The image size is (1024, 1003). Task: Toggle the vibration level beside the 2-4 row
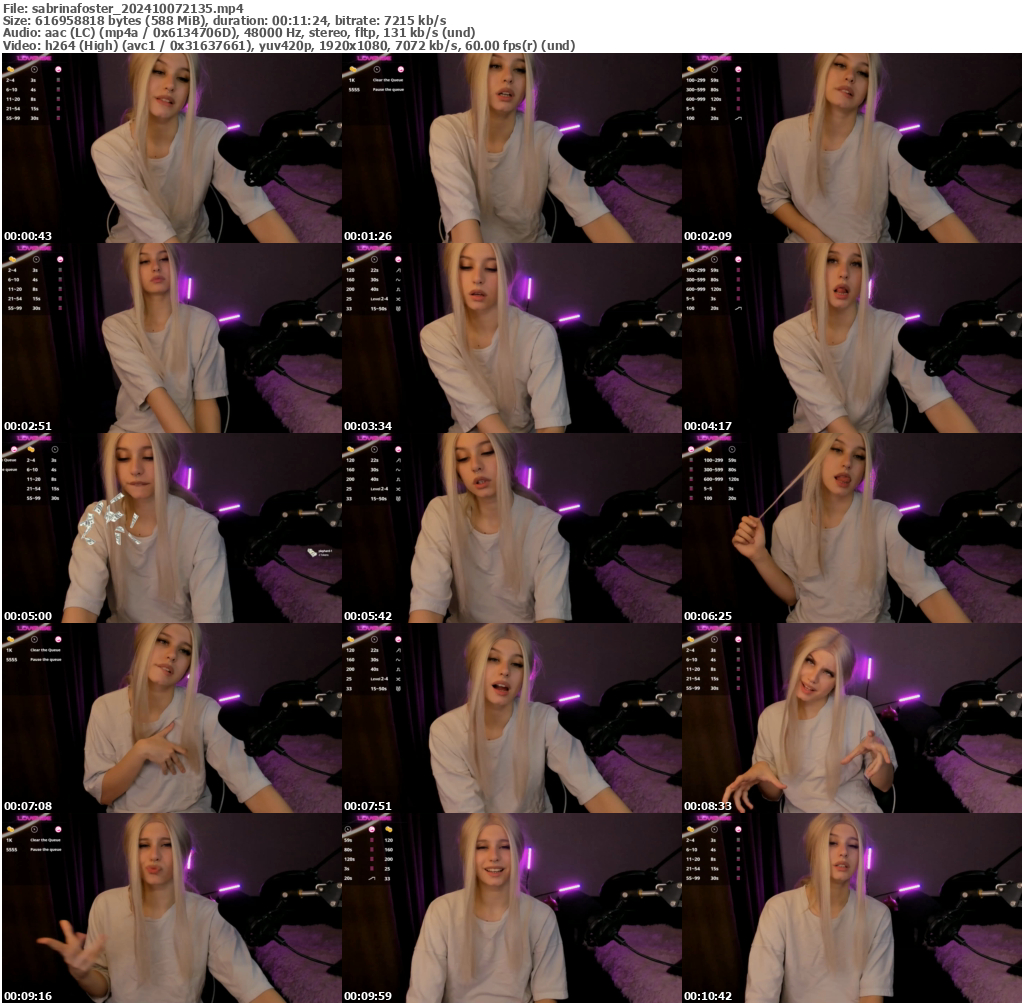click(58, 80)
